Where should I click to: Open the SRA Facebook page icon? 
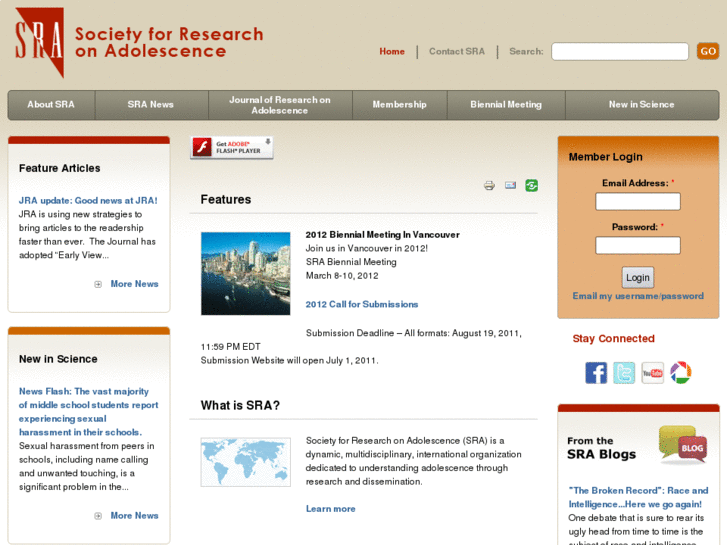(596, 373)
